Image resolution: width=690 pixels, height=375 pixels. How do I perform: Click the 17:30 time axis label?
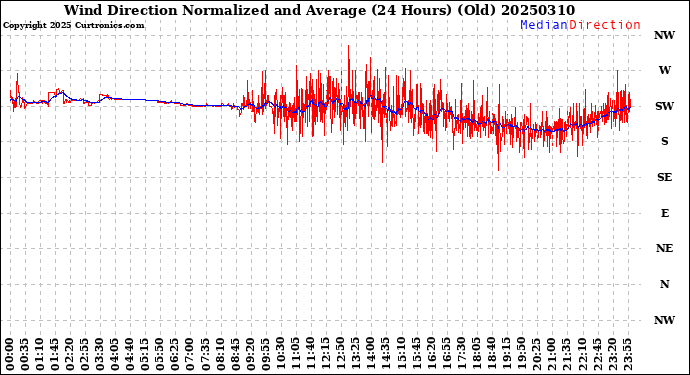pos(461,354)
